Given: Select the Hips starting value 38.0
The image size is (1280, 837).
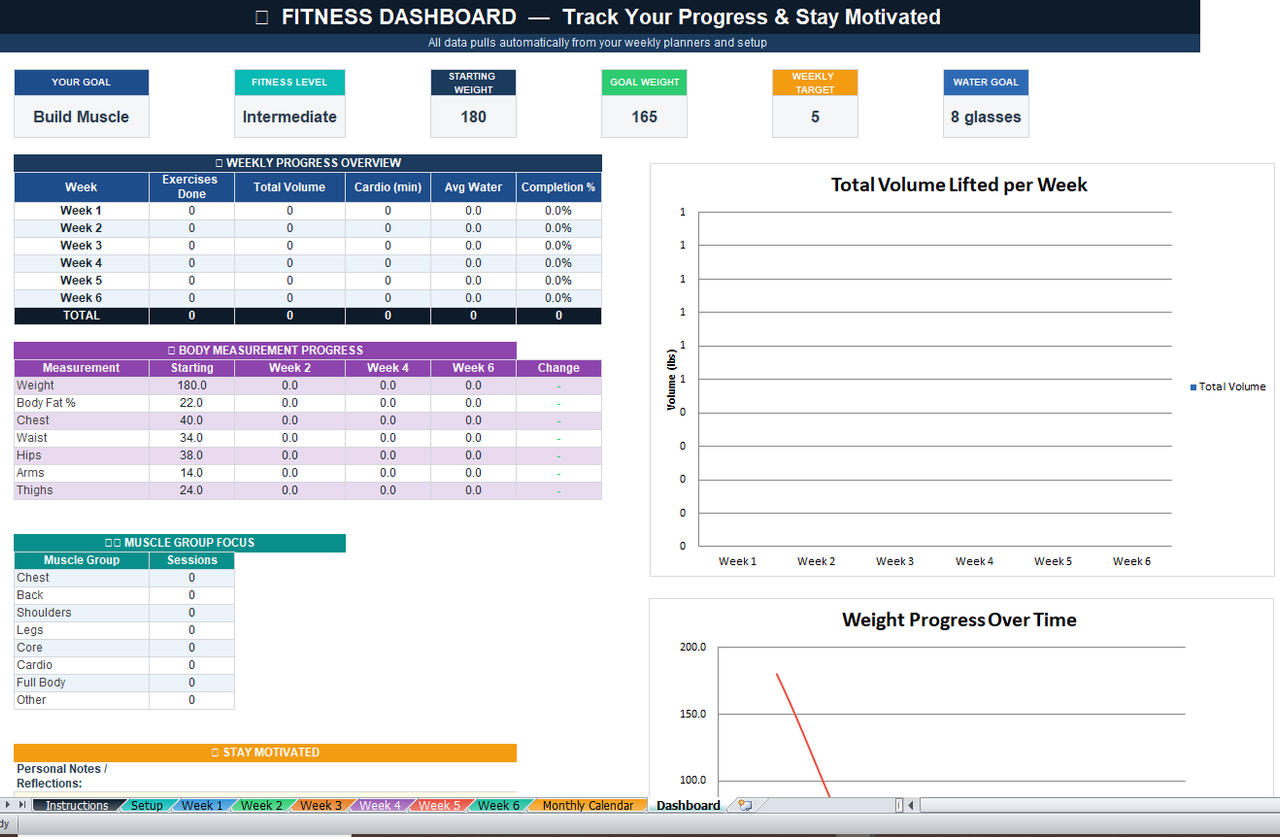Looking at the screenshot, I should point(192,456).
